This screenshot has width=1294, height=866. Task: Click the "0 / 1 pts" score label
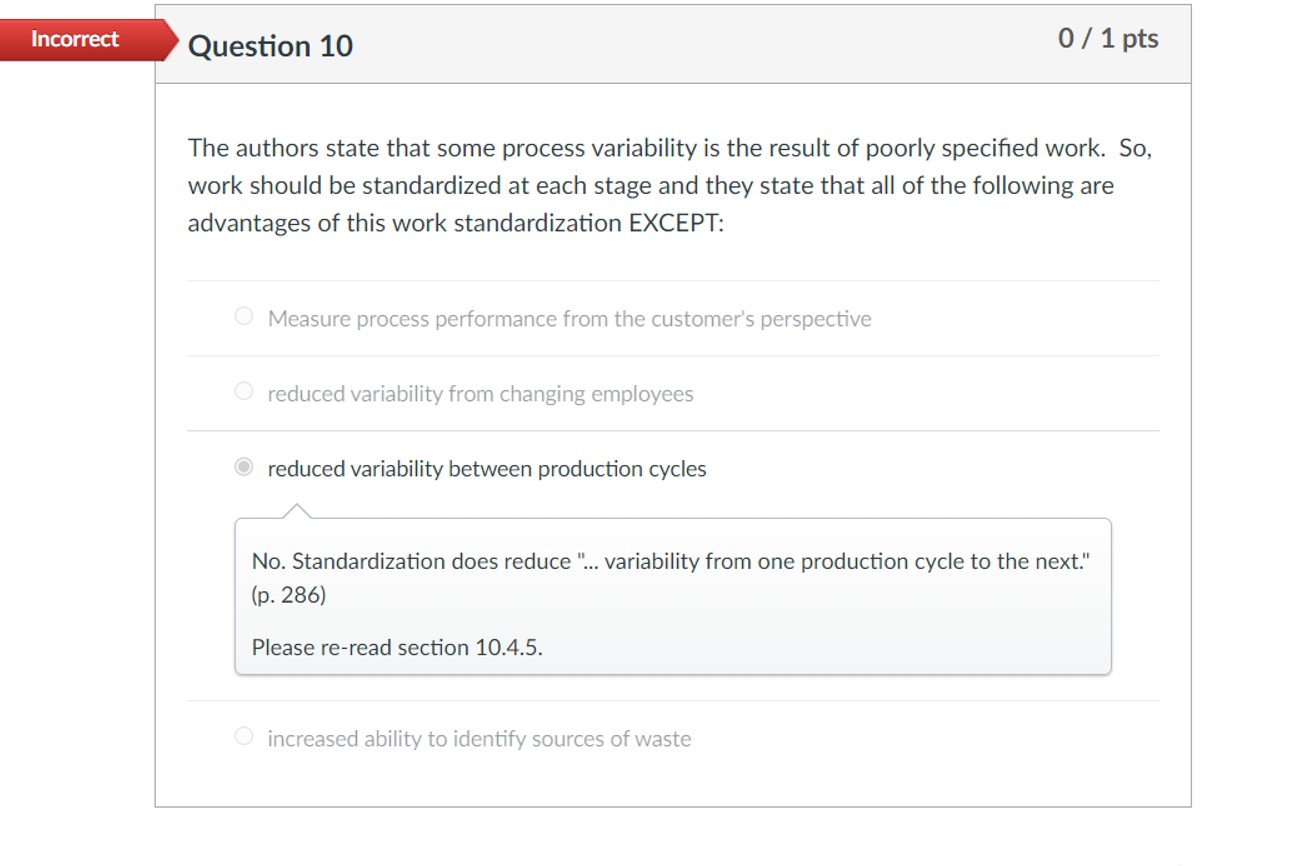1108,38
